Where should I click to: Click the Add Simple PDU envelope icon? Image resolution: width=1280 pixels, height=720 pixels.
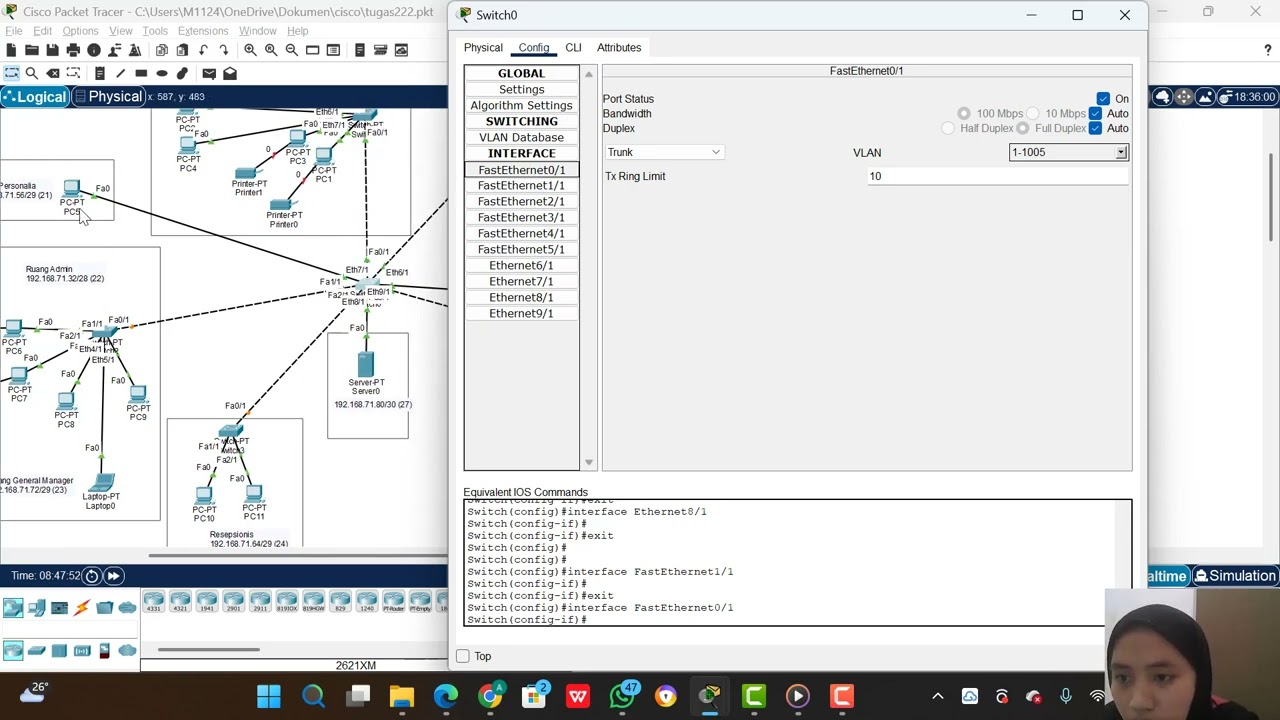pyautogui.click(x=209, y=73)
